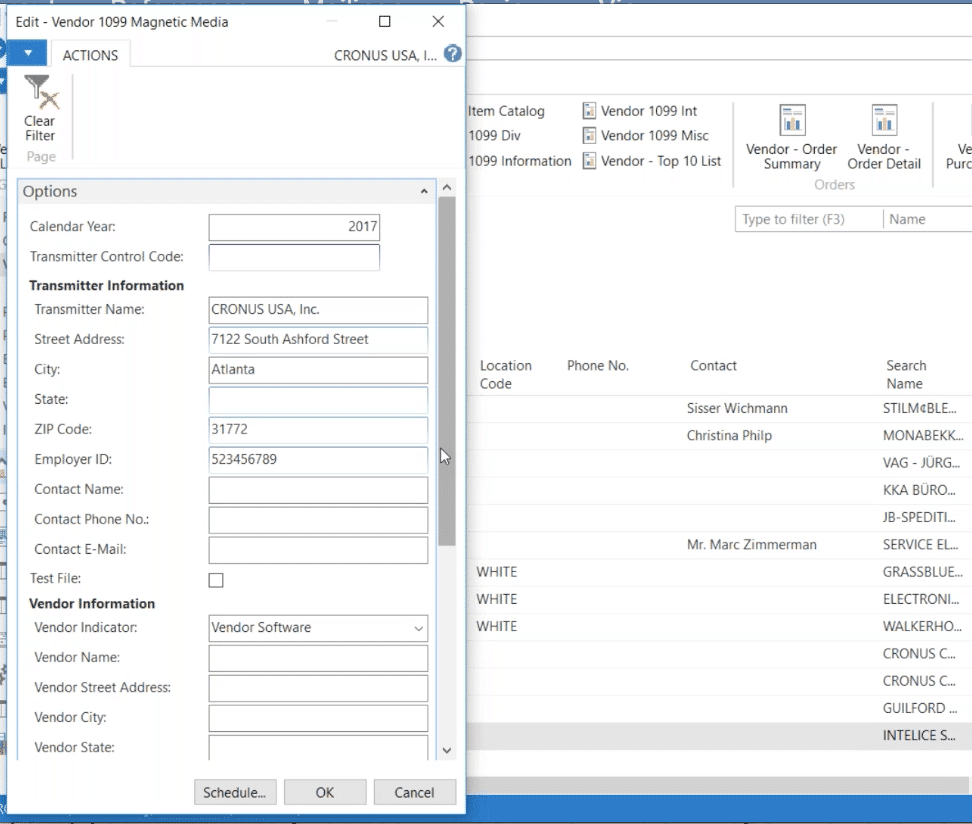The height and width of the screenshot is (824, 972).
Task: Select the VAG - JÜRG... search name cell
Action: 921,463
